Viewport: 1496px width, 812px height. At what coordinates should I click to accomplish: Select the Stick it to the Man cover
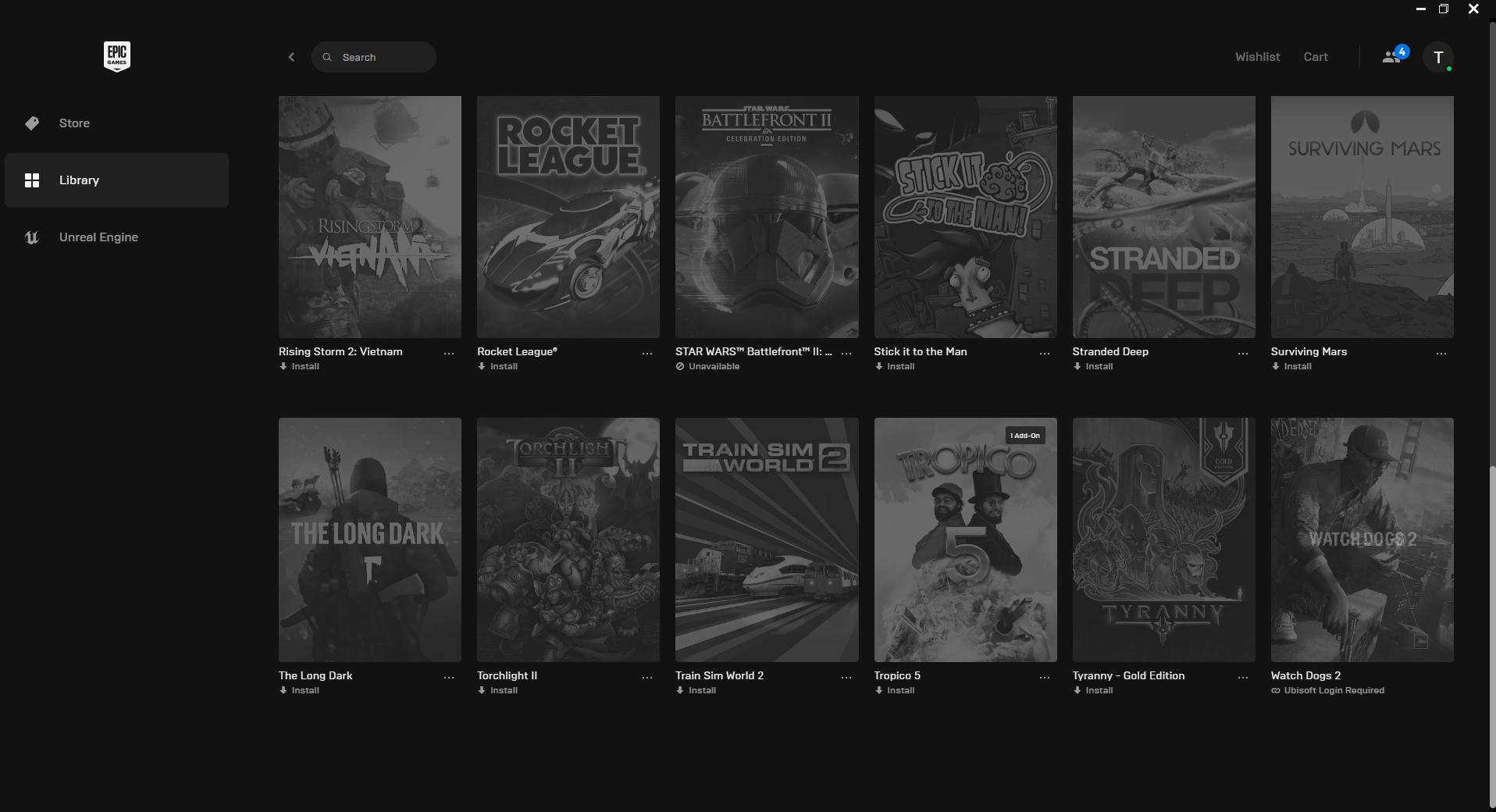pos(966,217)
